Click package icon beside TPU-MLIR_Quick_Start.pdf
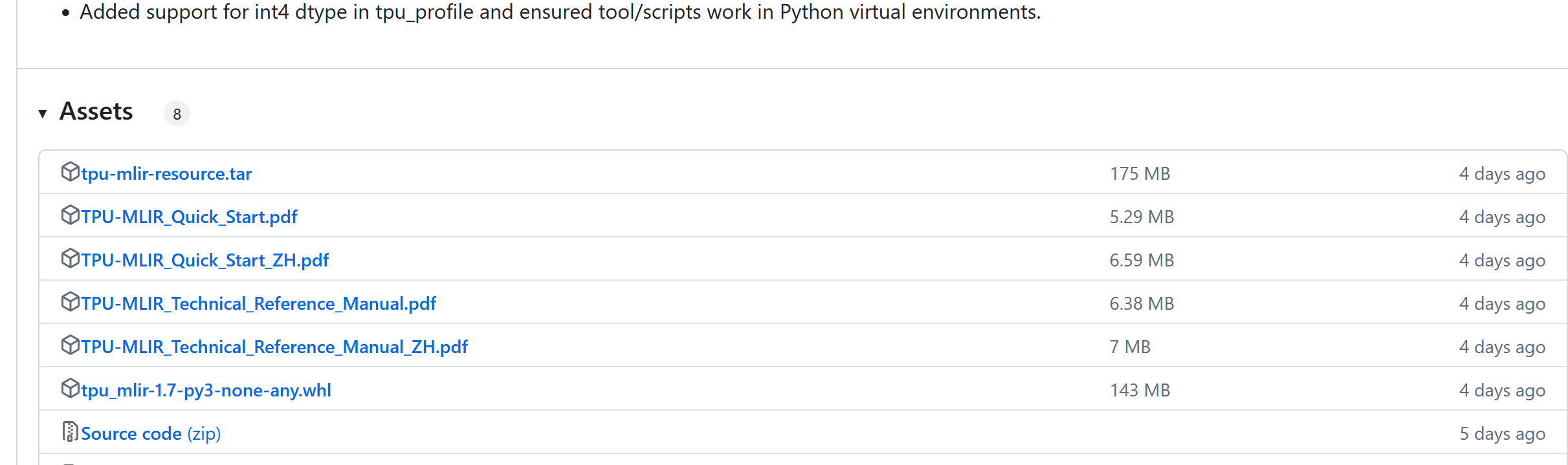The width and height of the screenshot is (1568, 465). point(70,215)
